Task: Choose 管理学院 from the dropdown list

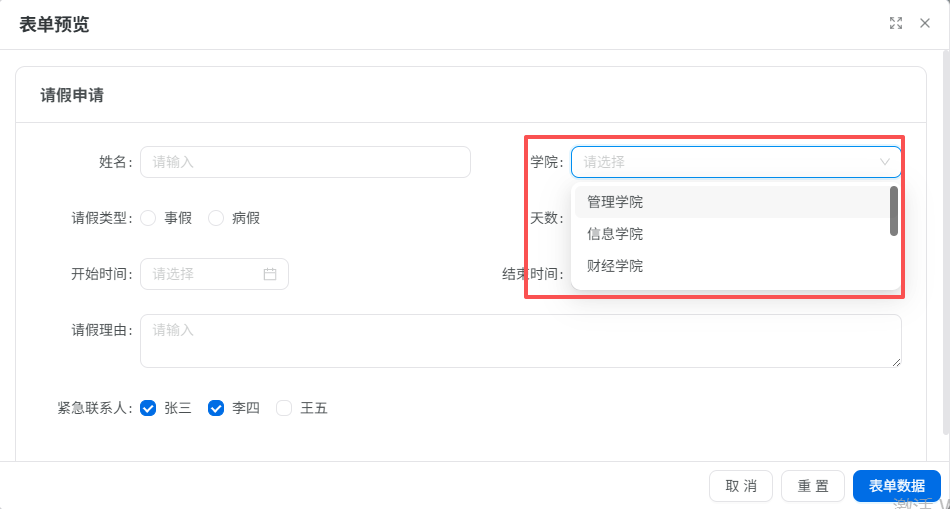Action: tap(732, 202)
